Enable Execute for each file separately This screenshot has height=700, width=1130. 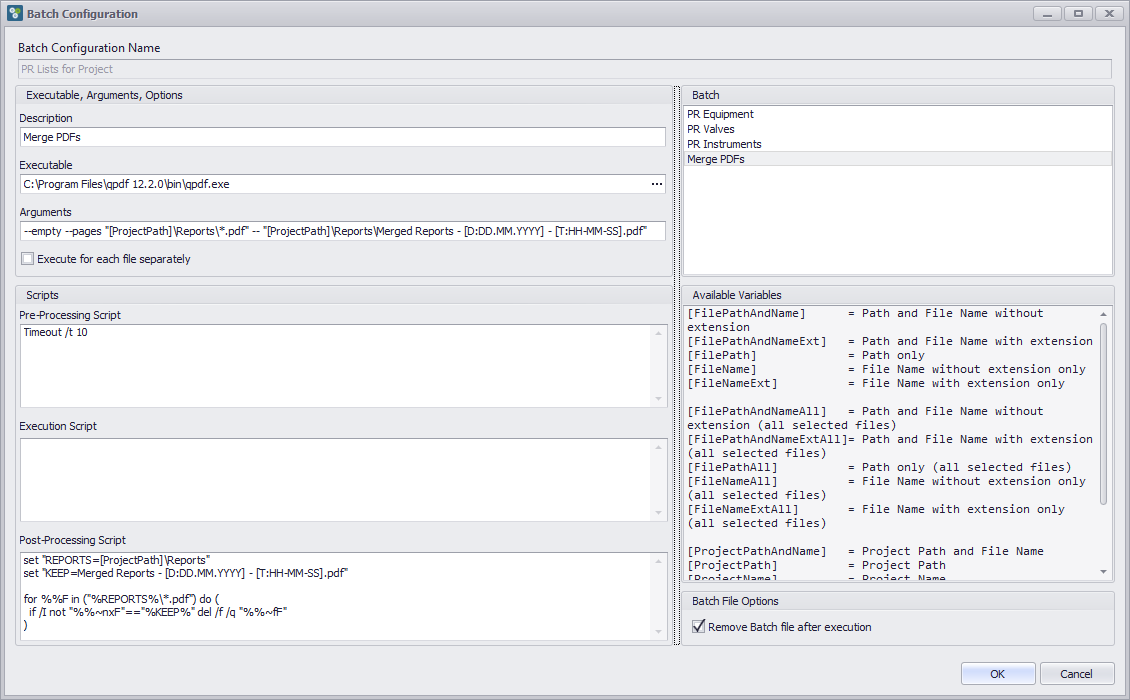(x=28, y=259)
